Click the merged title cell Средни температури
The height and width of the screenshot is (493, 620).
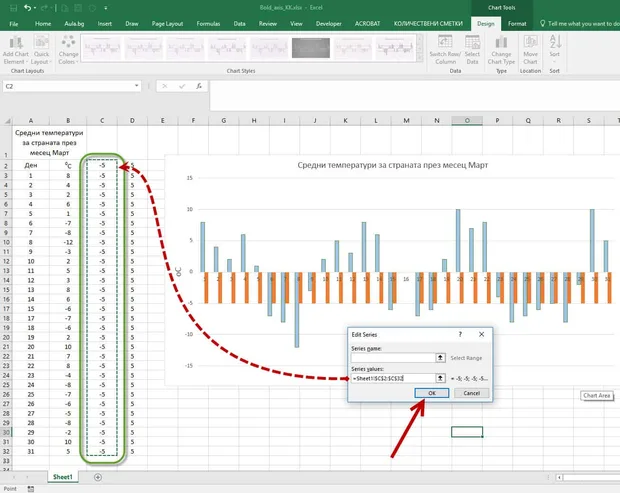[x=49, y=142]
